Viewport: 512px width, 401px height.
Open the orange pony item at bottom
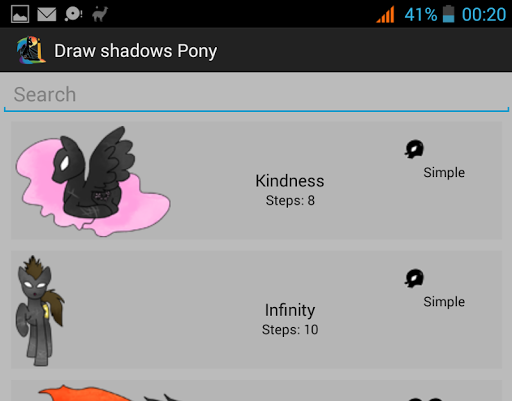pyautogui.click(x=256, y=391)
